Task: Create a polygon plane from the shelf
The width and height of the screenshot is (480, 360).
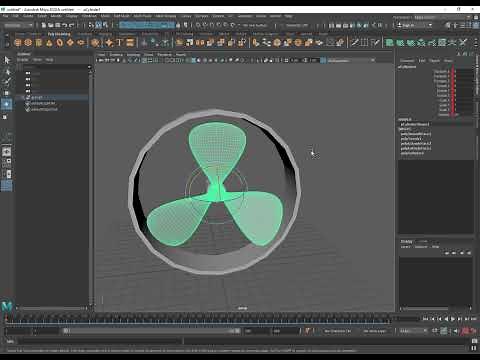Action: [70, 42]
